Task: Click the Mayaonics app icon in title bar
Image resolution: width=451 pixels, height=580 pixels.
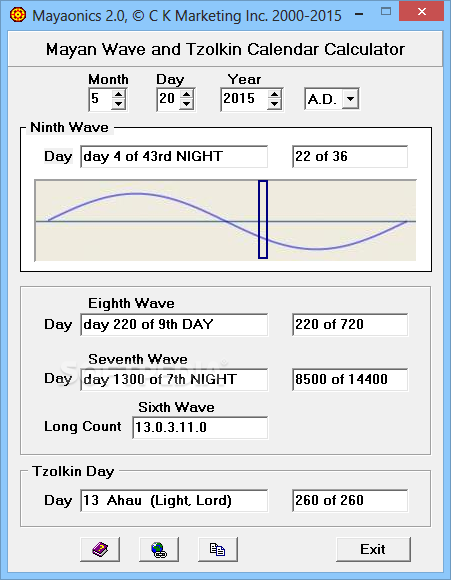Action: (x=18, y=15)
